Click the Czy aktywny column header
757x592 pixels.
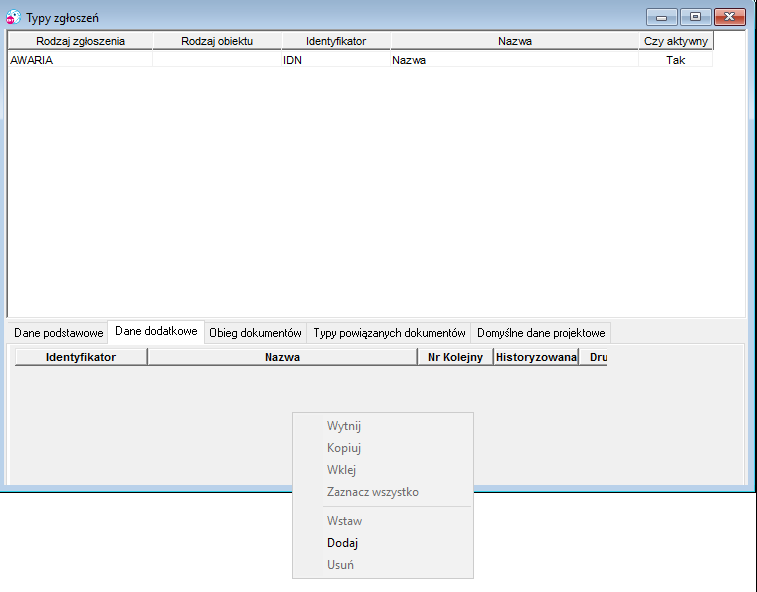click(x=675, y=41)
